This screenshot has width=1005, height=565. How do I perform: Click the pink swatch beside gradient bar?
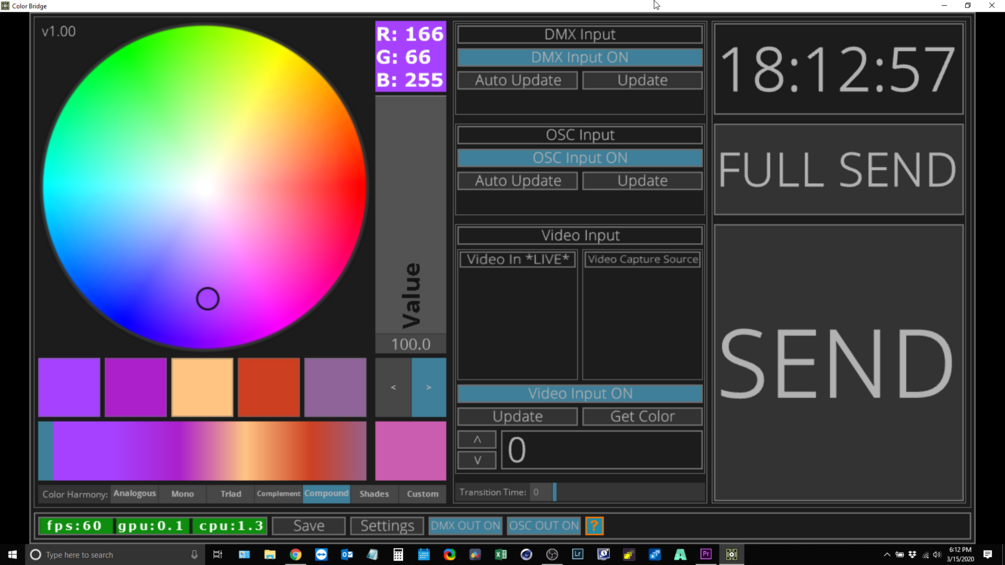(x=411, y=450)
